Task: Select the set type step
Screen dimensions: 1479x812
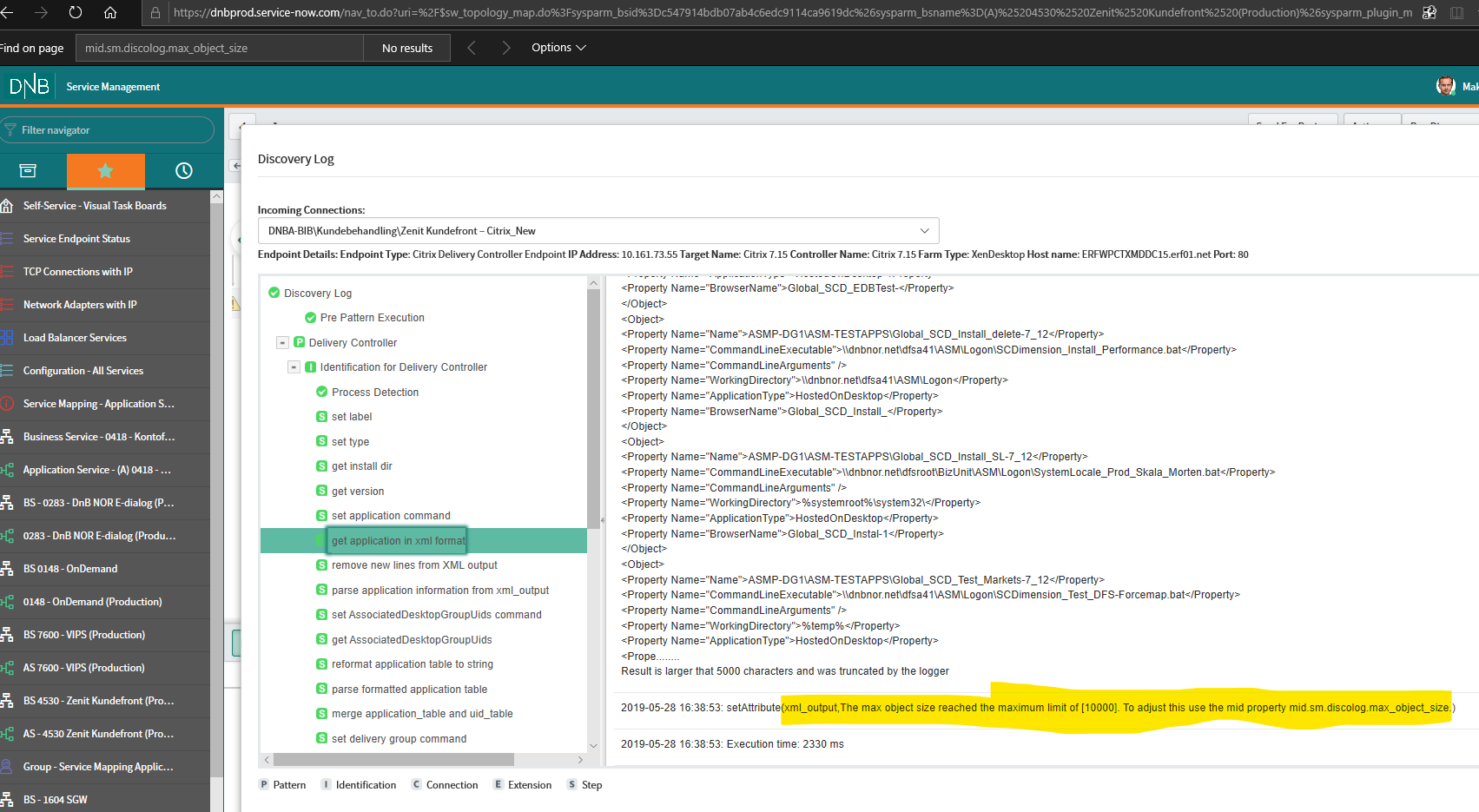Action: pyautogui.click(x=350, y=442)
